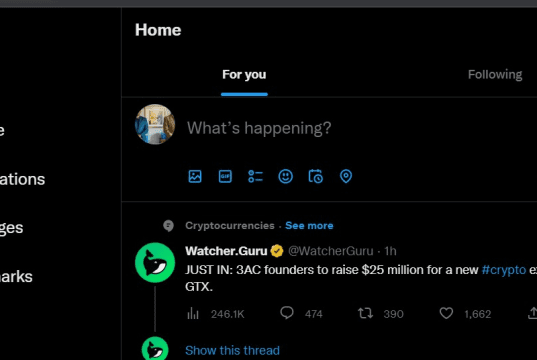Open the Show this thread link
Viewport: 537px width, 360px height.
click(x=232, y=350)
